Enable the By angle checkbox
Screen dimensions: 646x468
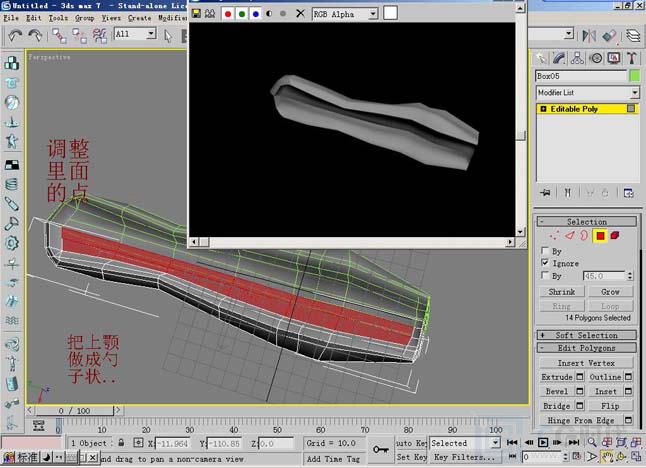[x=545, y=275]
